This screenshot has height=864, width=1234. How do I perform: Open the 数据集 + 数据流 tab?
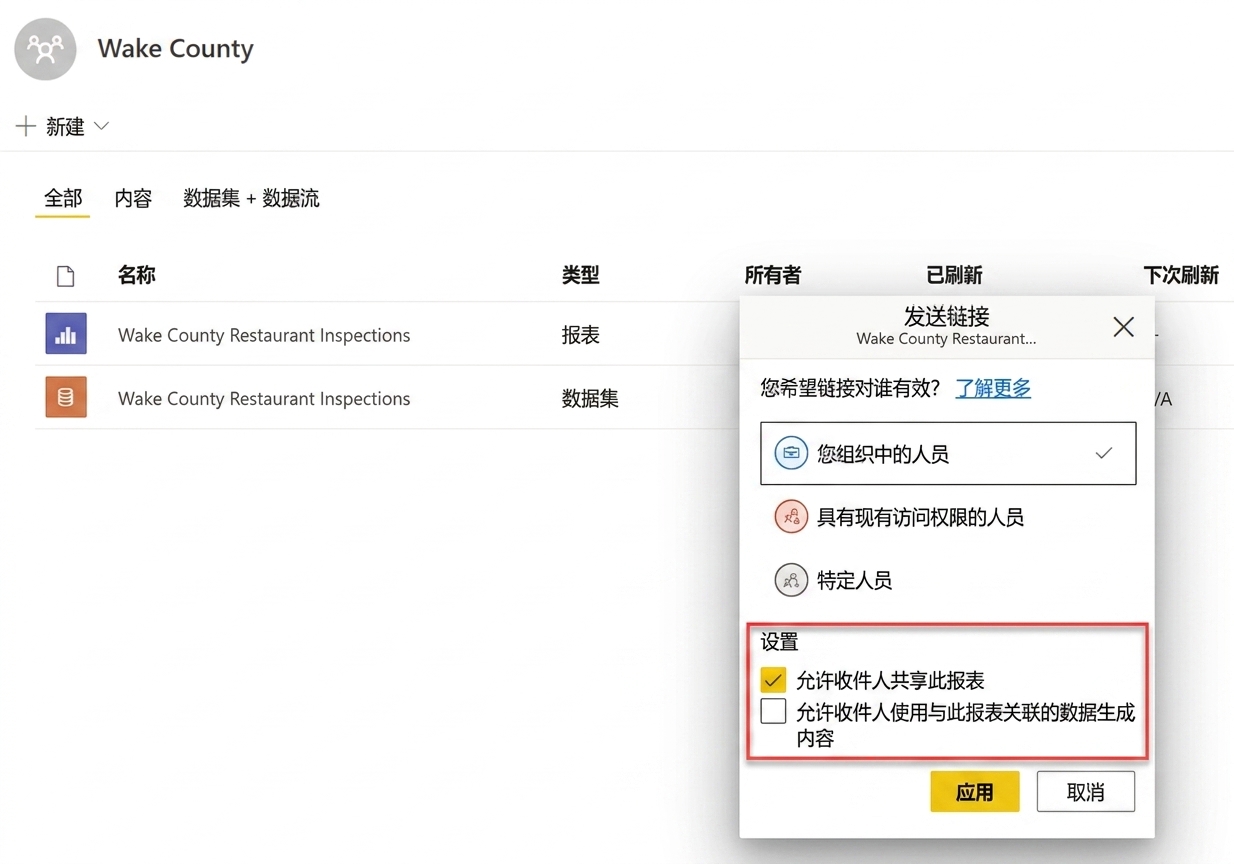251,198
